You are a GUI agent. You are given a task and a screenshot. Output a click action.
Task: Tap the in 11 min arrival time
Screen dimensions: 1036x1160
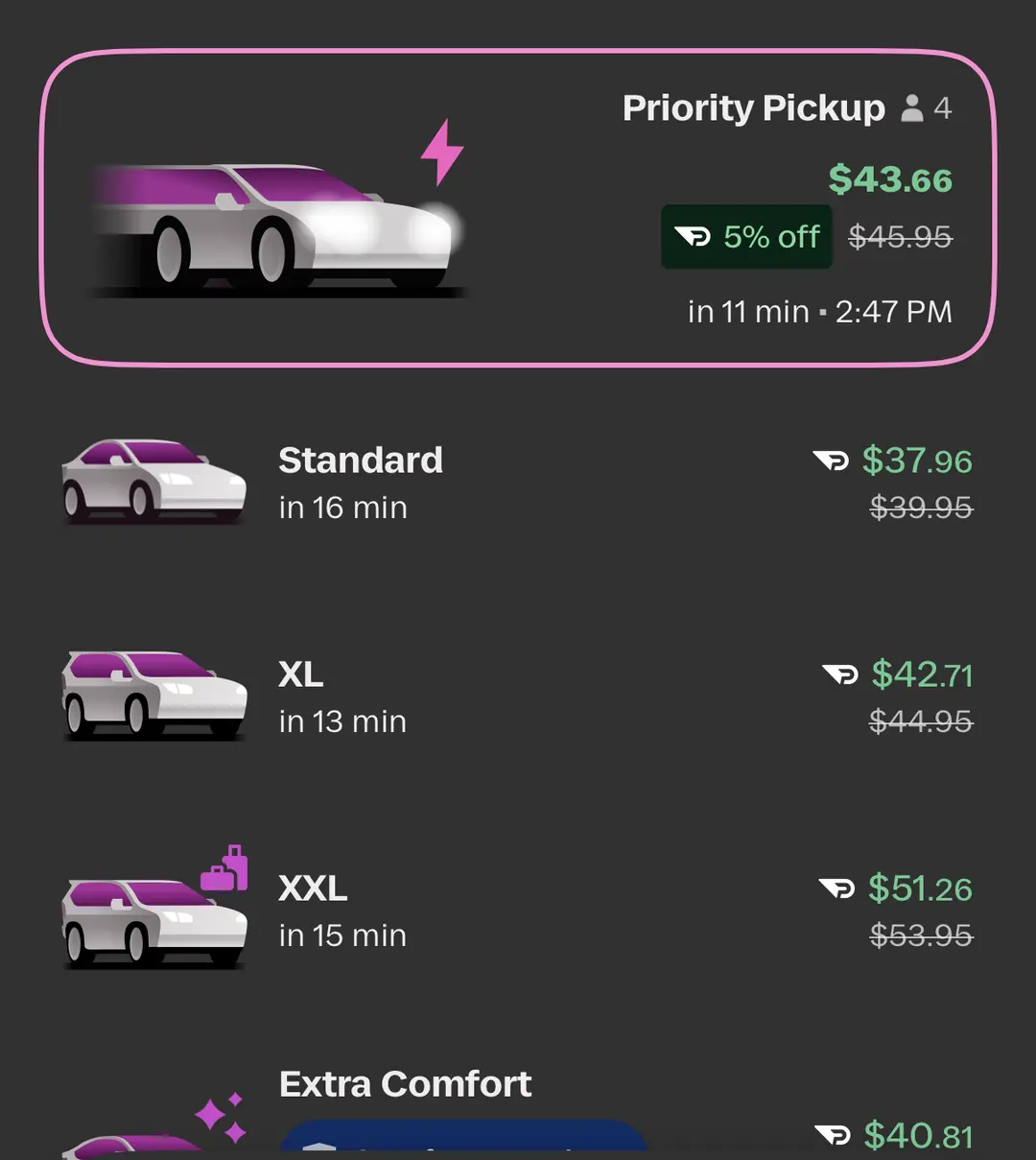(748, 312)
